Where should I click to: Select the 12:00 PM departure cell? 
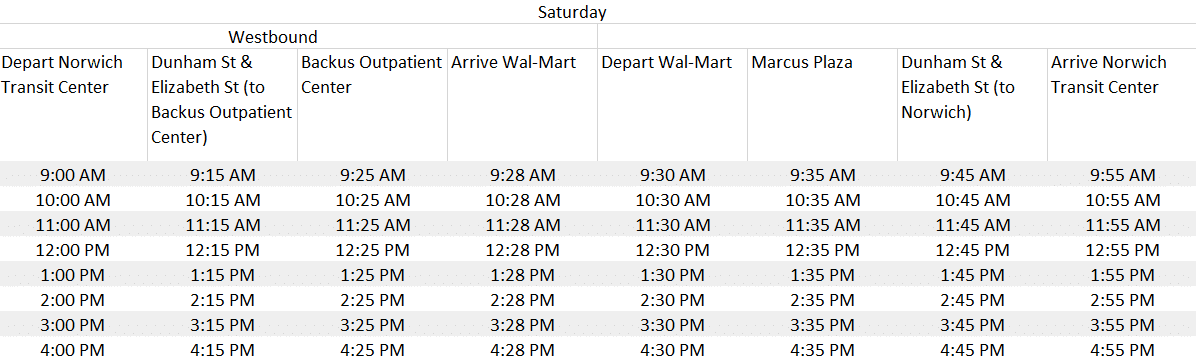pyautogui.click(x=73, y=250)
